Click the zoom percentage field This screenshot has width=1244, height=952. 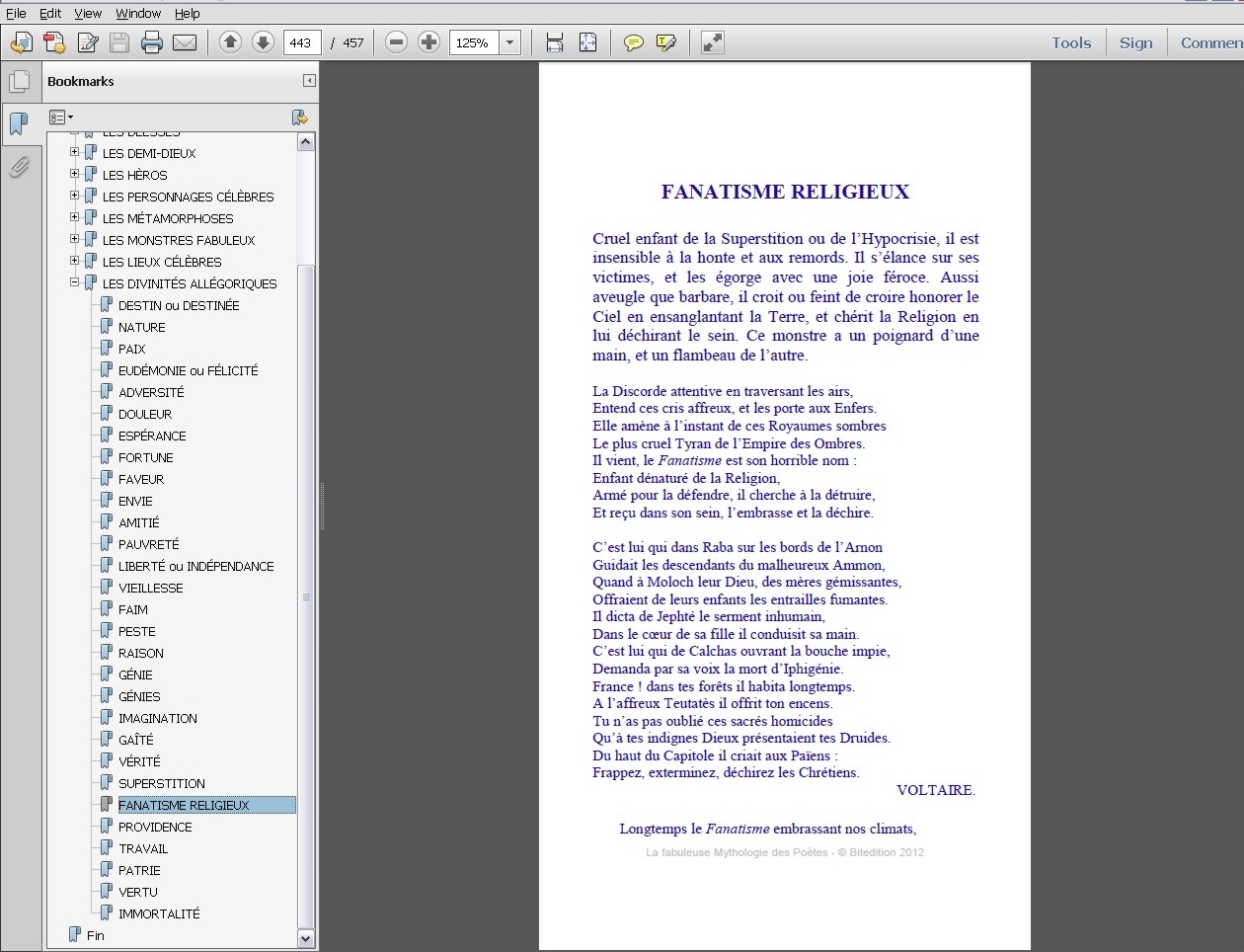coord(474,42)
